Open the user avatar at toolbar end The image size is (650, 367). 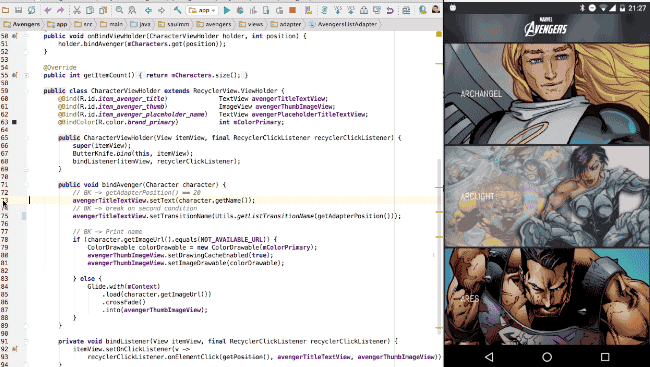tap(436, 10)
